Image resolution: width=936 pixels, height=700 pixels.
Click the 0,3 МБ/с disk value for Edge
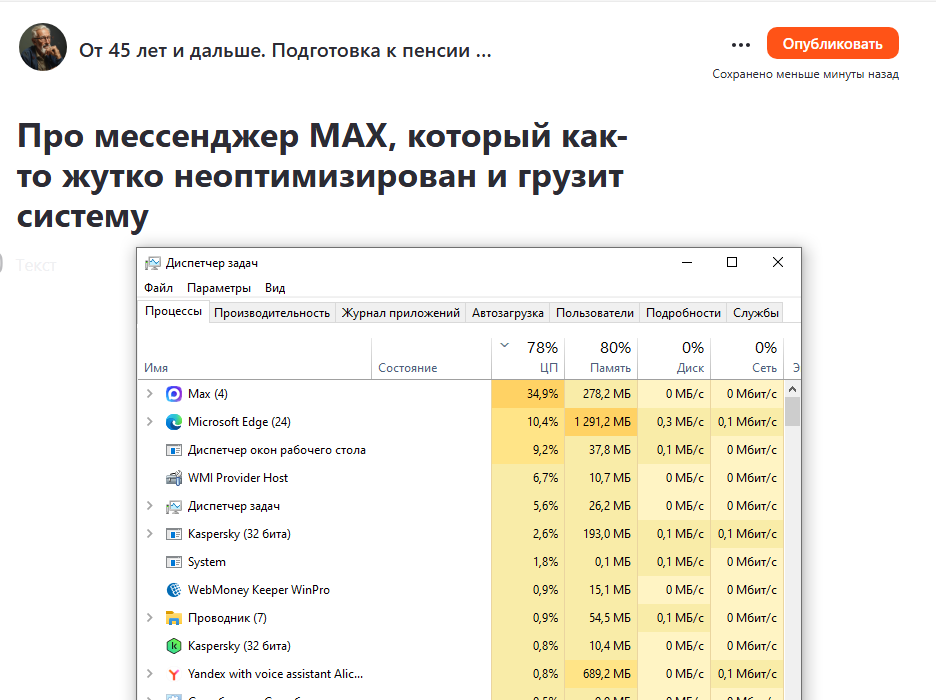[x=674, y=422]
